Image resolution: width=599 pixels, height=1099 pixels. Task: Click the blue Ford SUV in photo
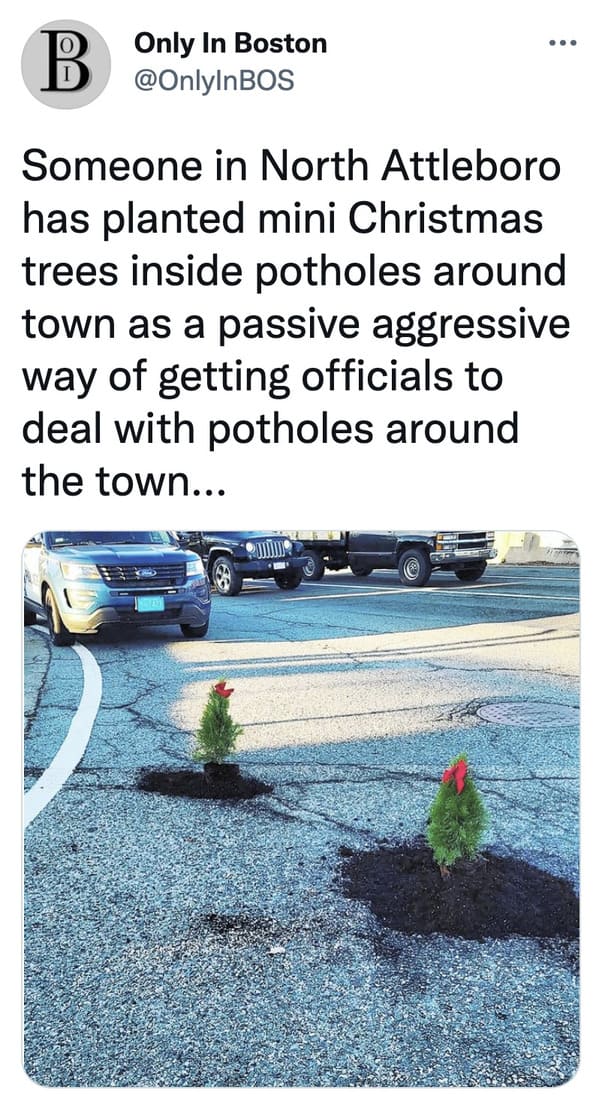click(x=116, y=585)
